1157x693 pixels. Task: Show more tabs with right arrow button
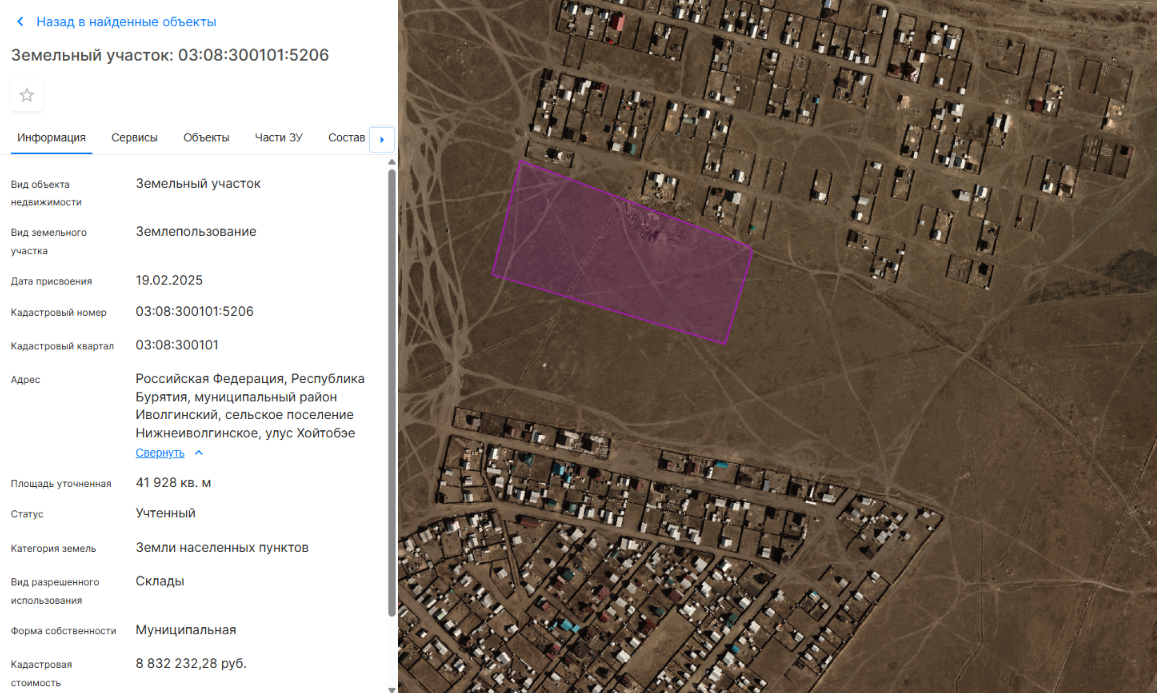[x=382, y=139]
